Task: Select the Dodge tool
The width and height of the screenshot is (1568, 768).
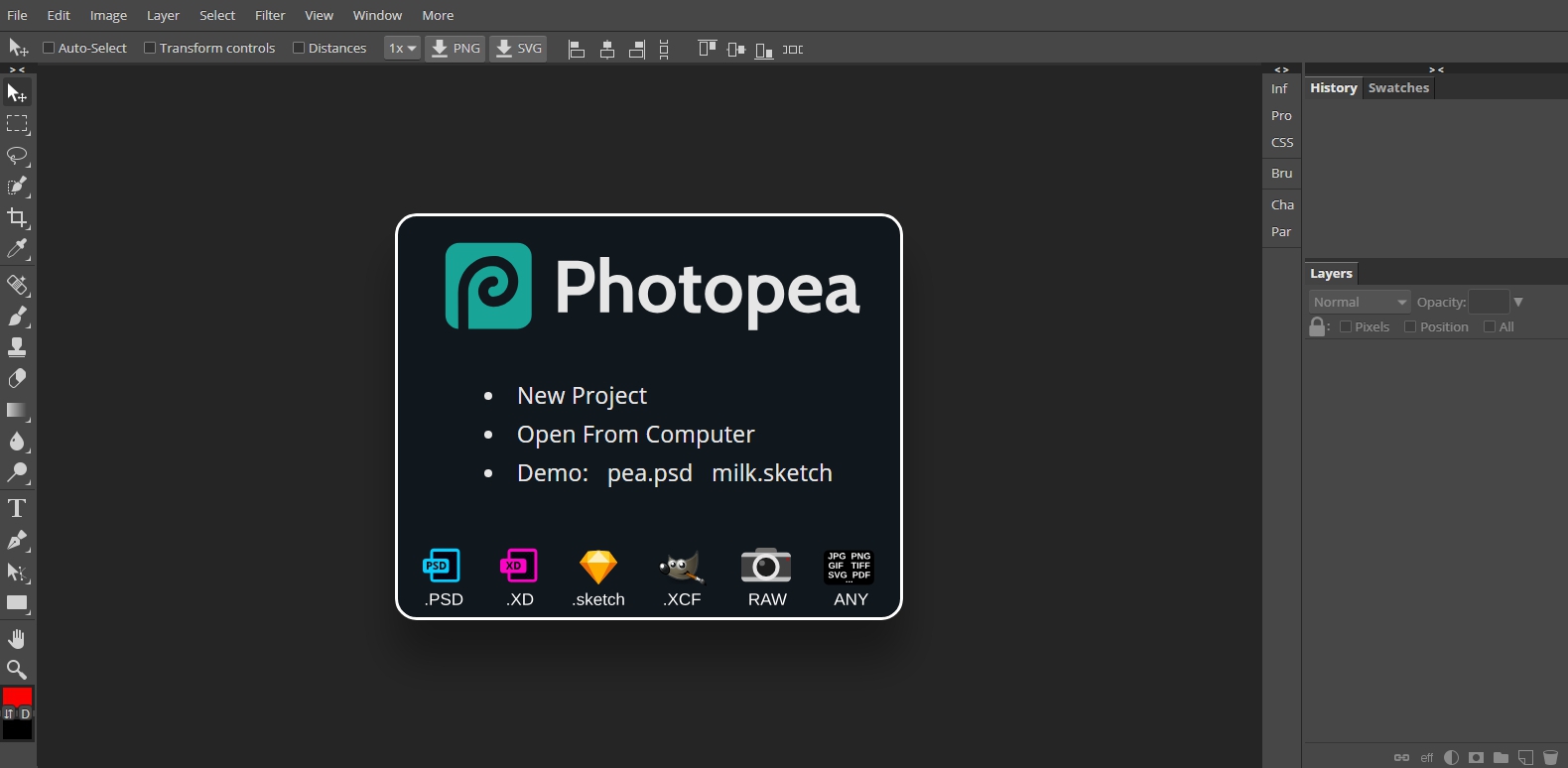Action: (x=17, y=472)
